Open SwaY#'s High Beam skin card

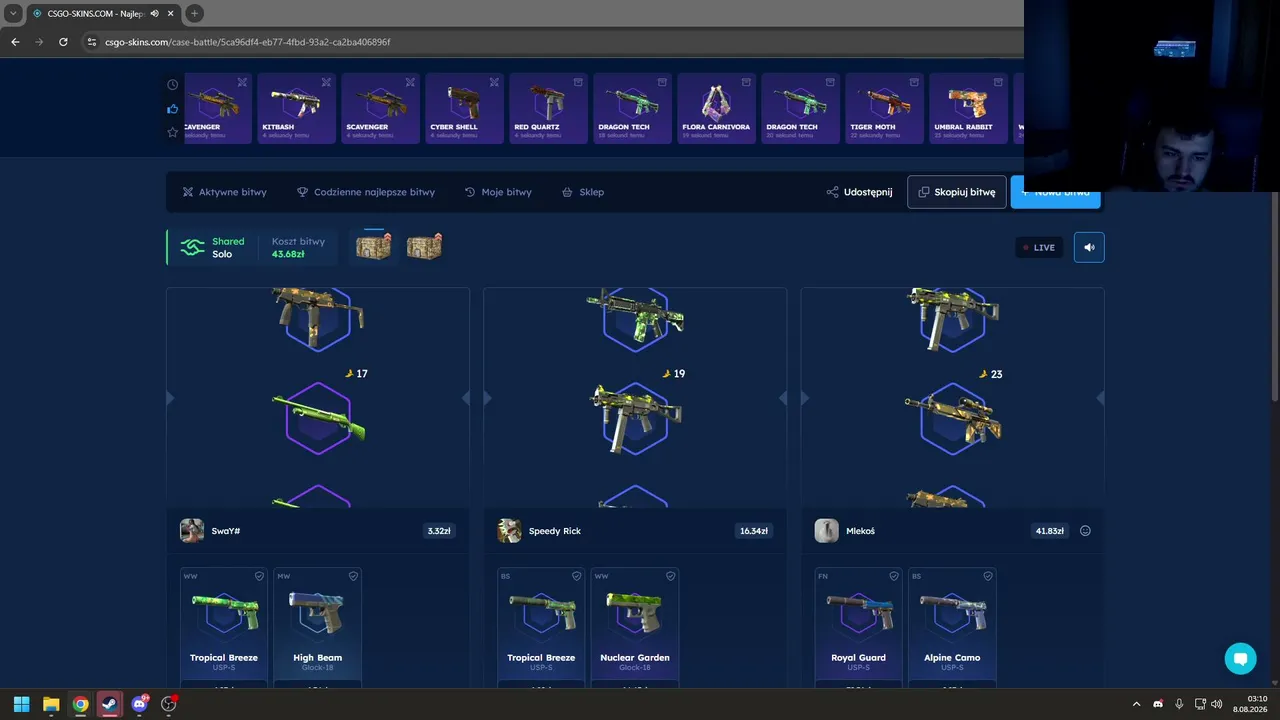[x=317, y=626]
